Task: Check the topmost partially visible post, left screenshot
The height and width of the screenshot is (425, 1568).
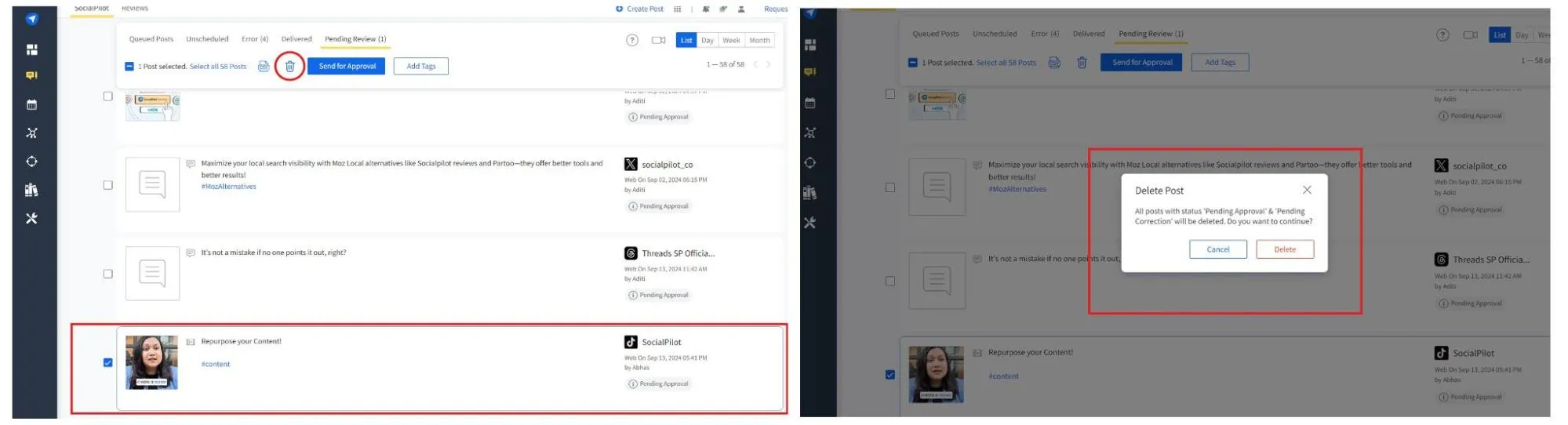Action: pyautogui.click(x=107, y=96)
